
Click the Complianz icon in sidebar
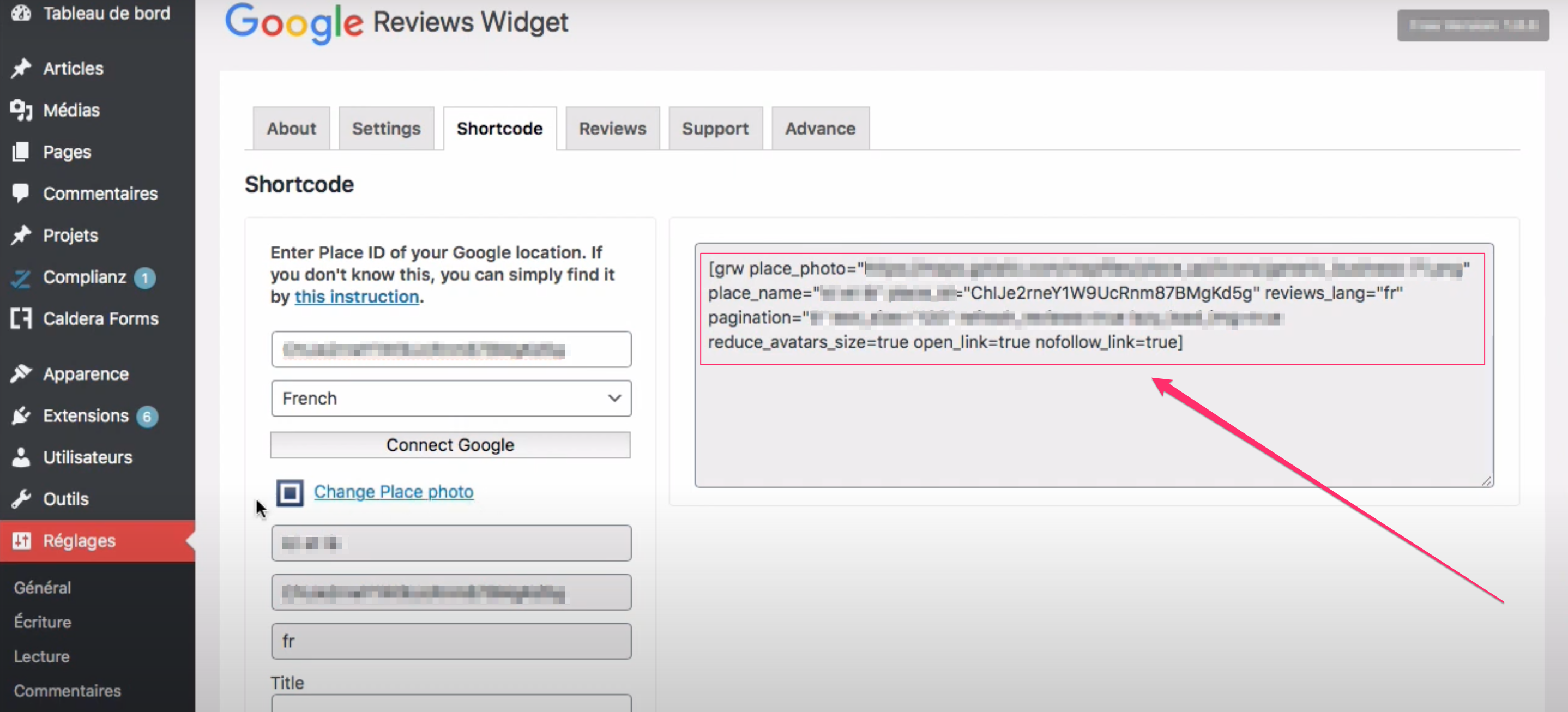(21, 278)
